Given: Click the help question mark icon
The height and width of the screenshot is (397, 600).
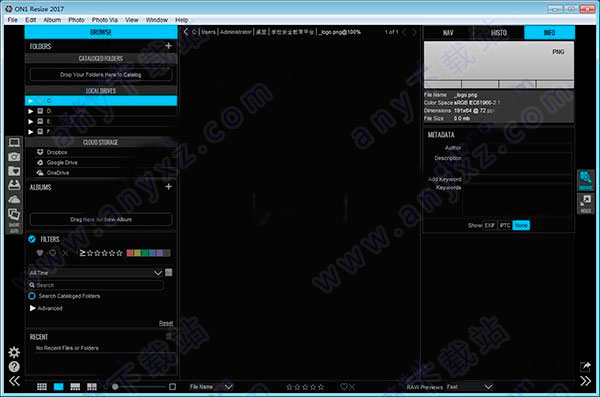Looking at the screenshot, I should (x=14, y=367).
